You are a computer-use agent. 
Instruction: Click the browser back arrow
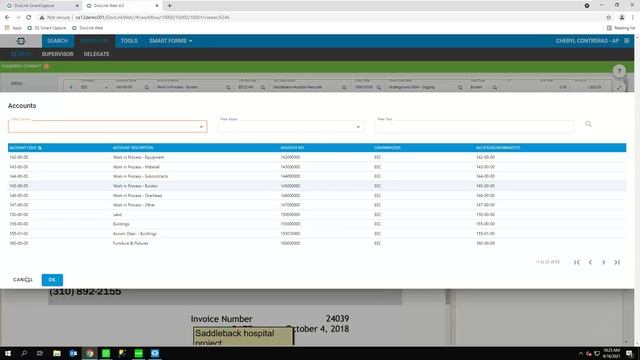[7, 18]
